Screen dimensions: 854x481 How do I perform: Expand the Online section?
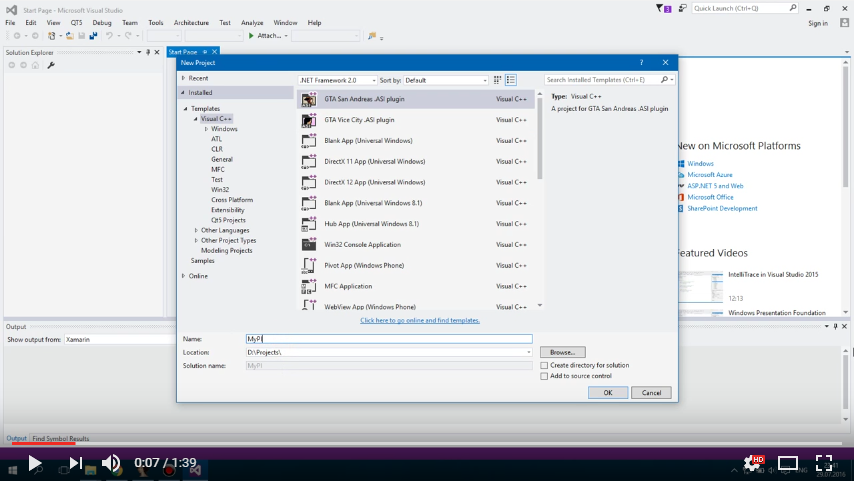[184, 276]
